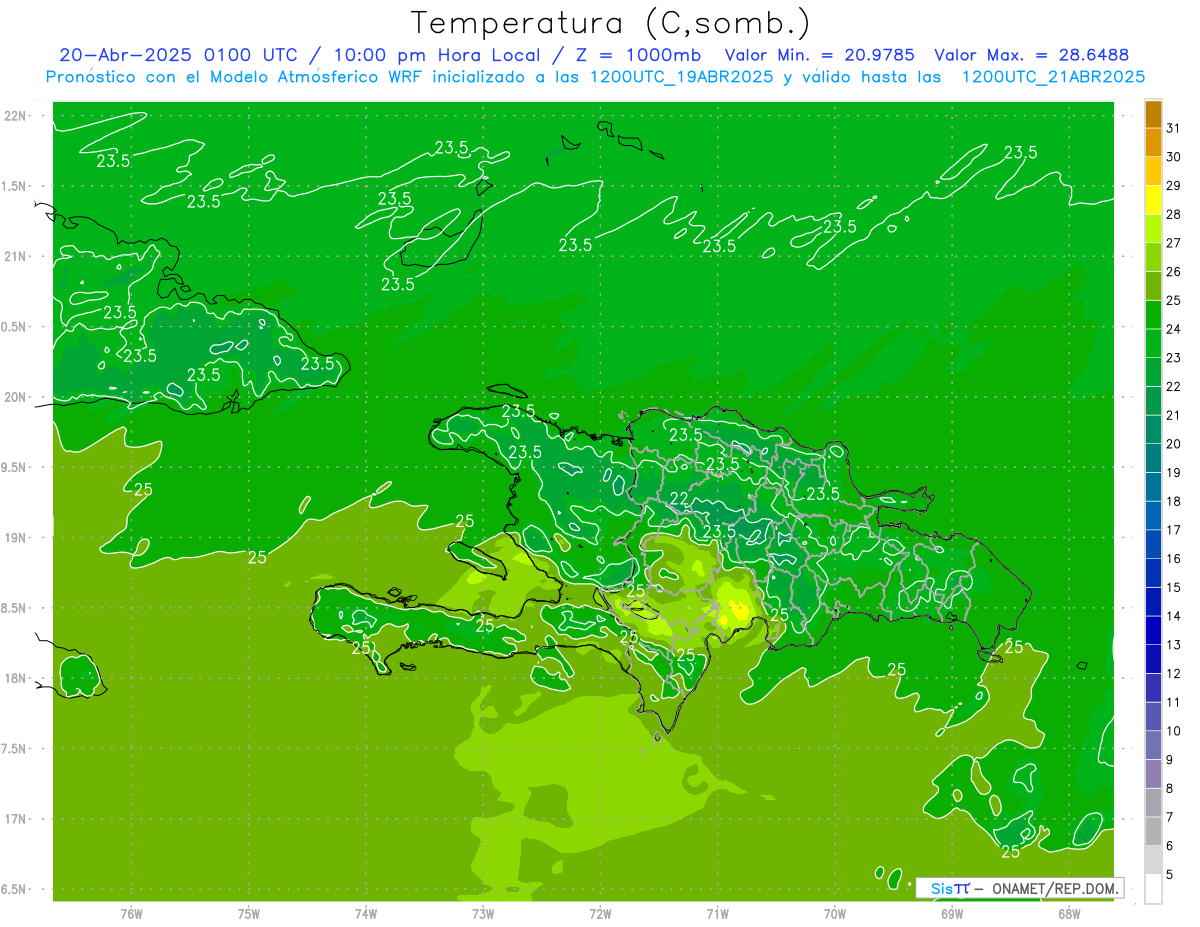Click the color bar label 5
1200x927 pixels.
pyautogui.click(x=1170, y=874)
